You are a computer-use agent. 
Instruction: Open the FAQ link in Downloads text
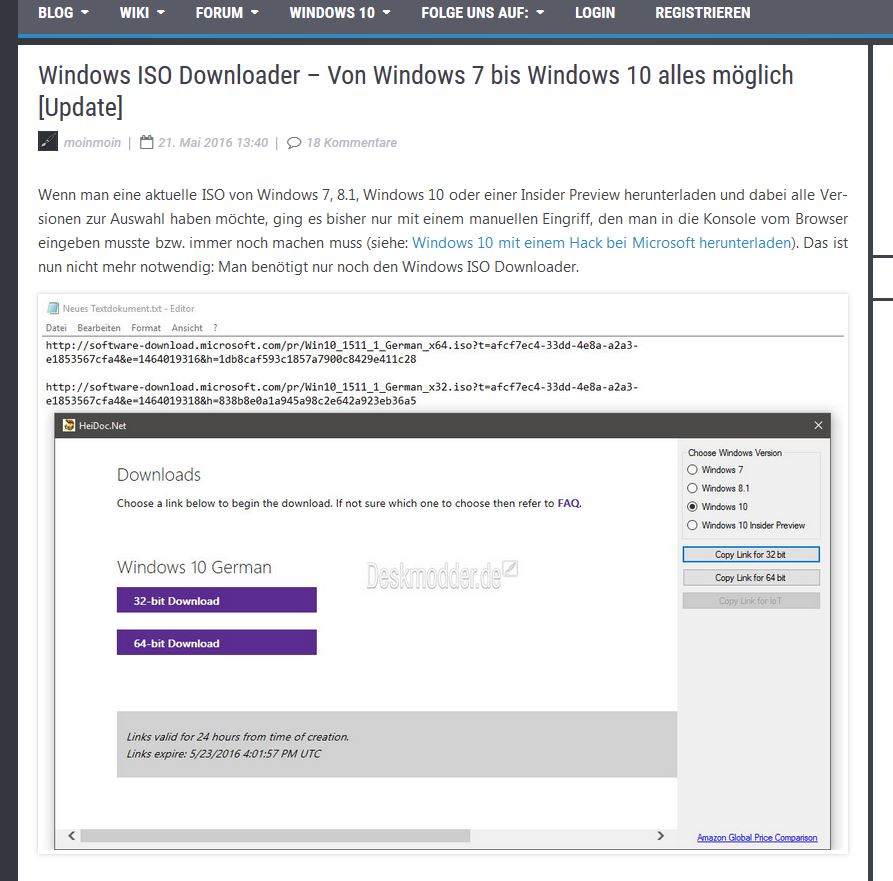click(569, 503)
